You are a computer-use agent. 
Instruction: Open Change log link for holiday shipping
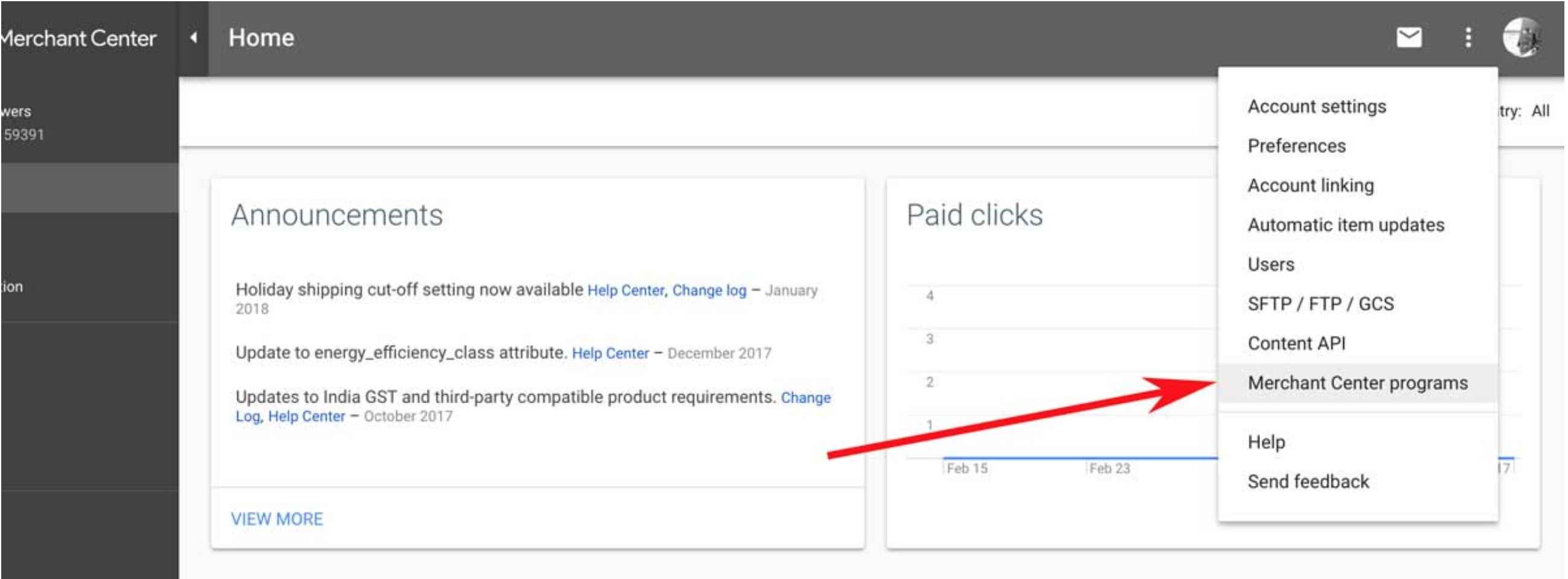click(709, 291)
